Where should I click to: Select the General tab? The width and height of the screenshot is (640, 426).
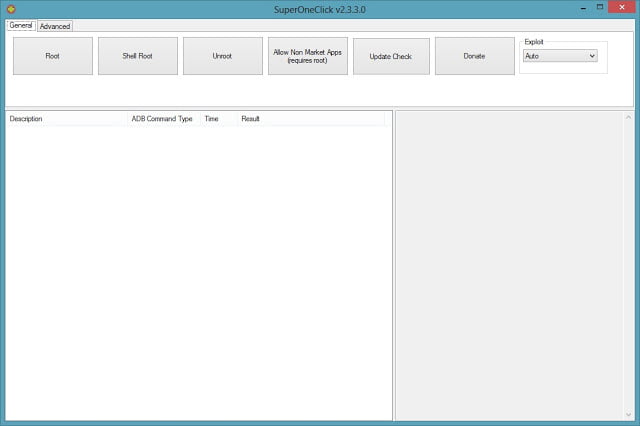[21, 25]
